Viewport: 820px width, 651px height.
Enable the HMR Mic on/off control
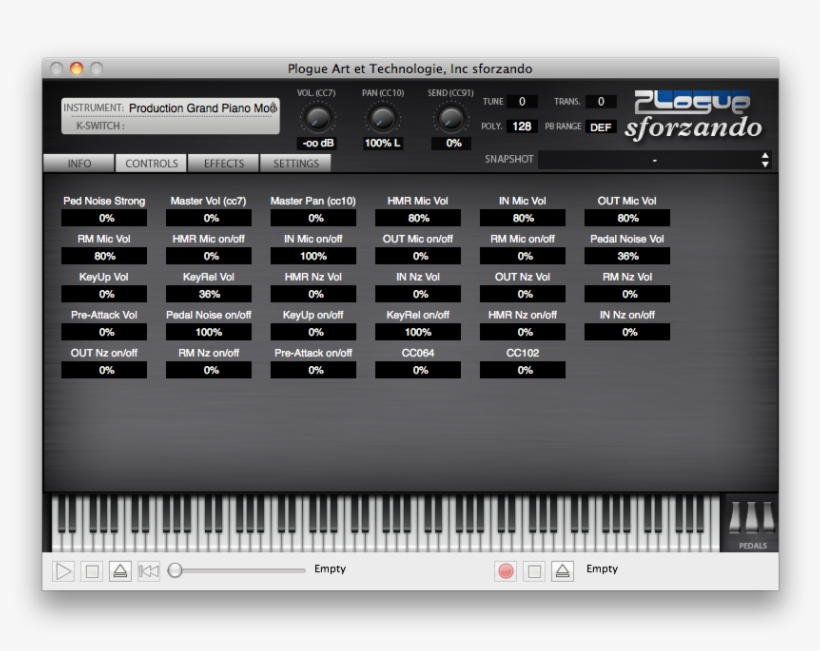tap(207, 253)
